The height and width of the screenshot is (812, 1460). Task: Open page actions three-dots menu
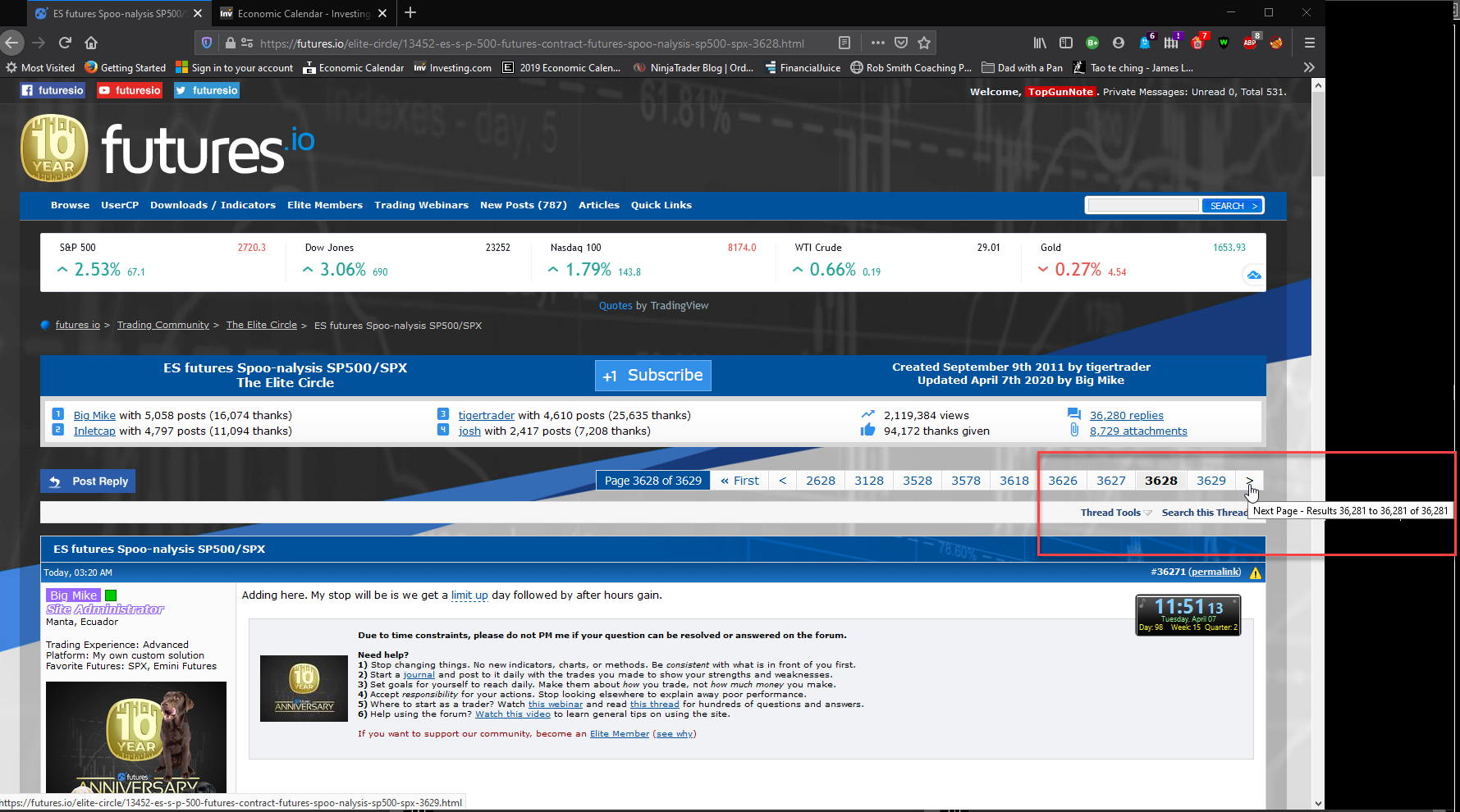(877, 43)
